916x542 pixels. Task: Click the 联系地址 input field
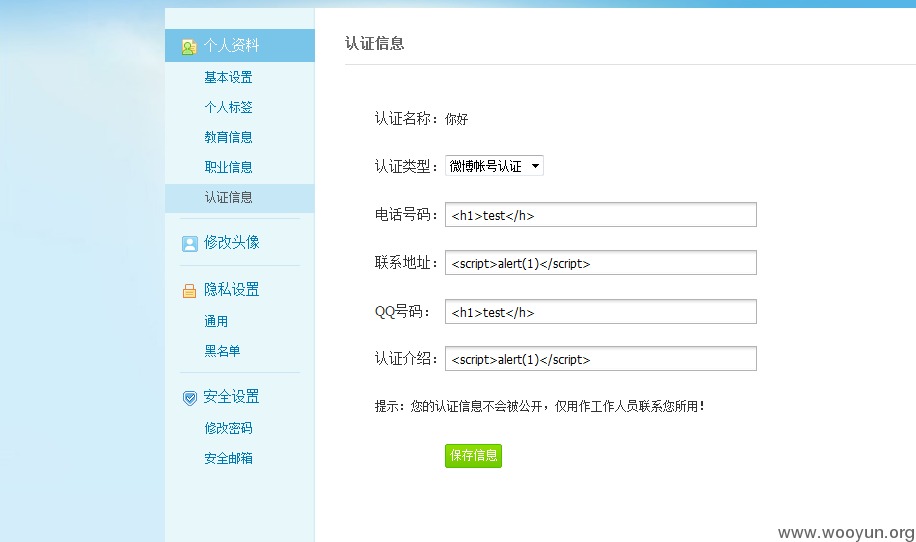[601, 263]
